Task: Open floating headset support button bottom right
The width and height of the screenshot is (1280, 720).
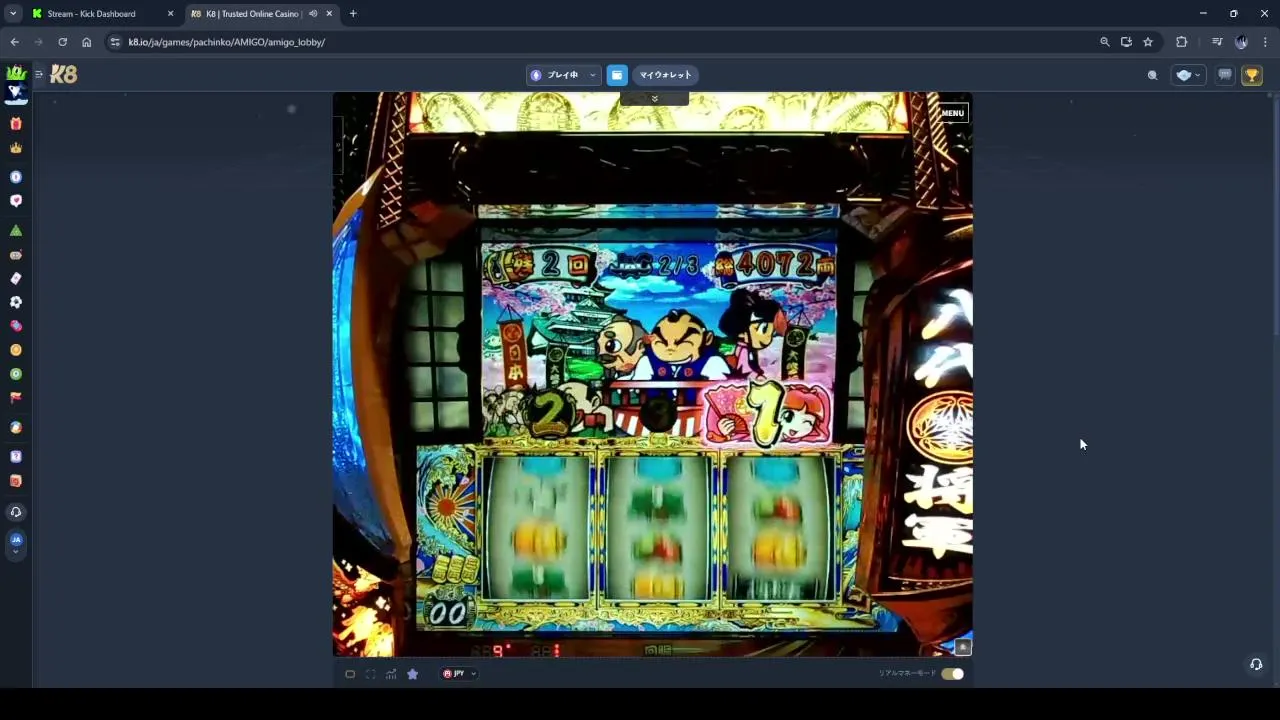Action: coord(1256,664)
